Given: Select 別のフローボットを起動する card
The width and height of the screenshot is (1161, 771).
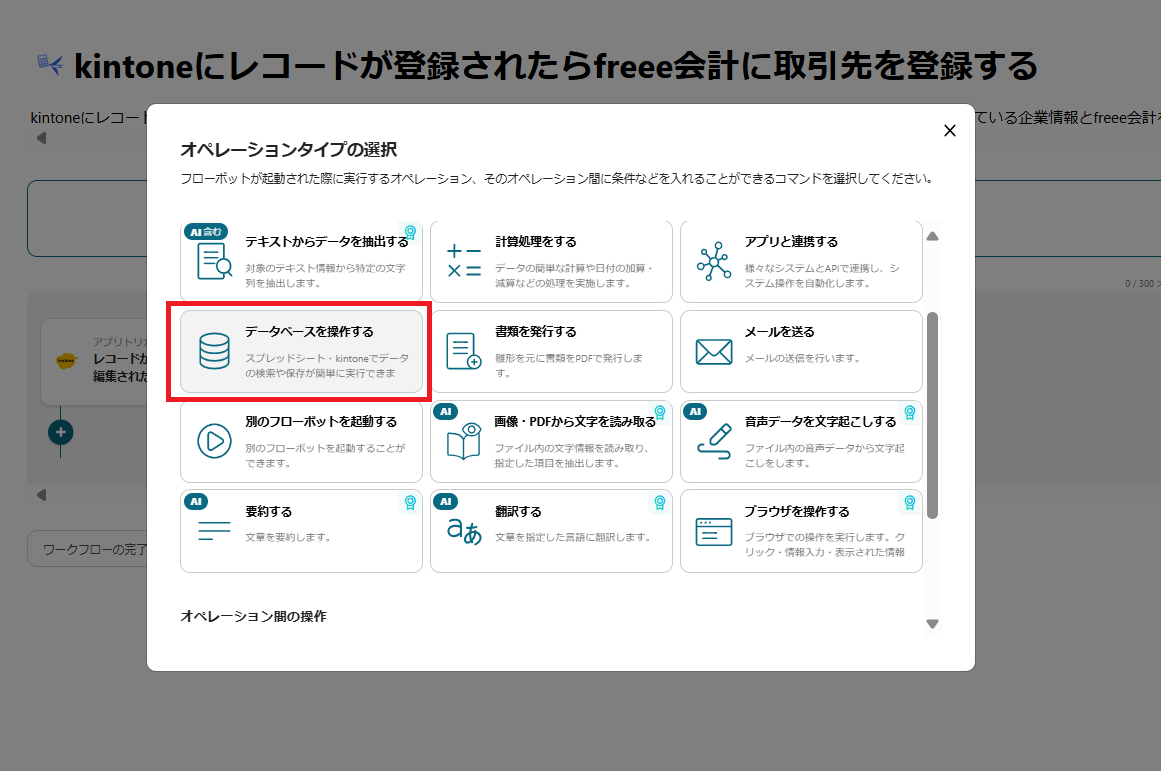Looking at the screenshot, I should click(x=301, y=441).
